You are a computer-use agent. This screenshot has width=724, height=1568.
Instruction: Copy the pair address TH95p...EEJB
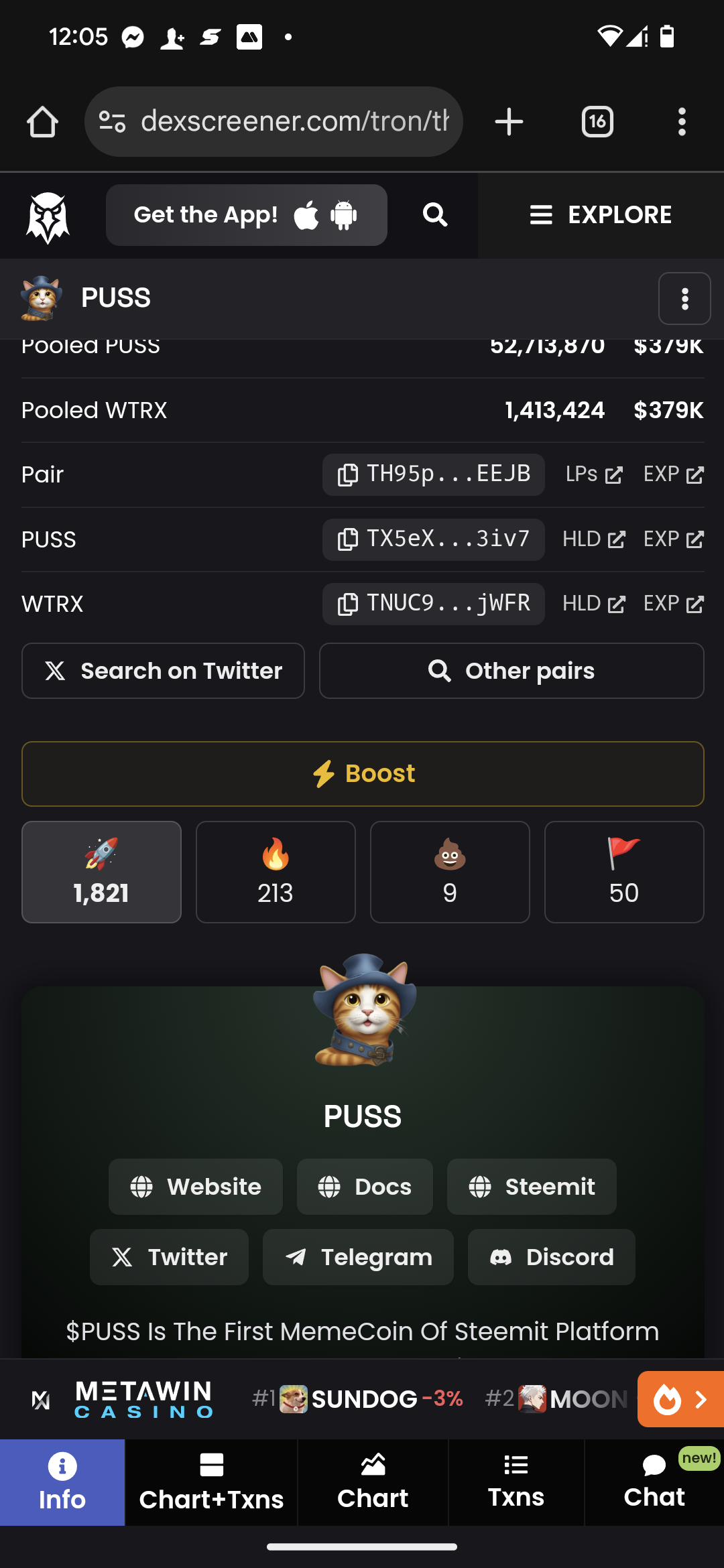[433, 474]
